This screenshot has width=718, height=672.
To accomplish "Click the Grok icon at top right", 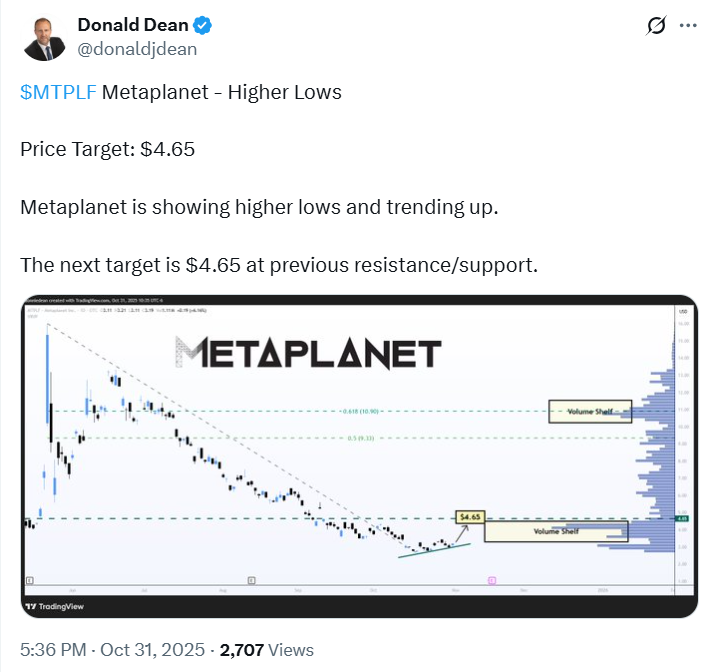I will tap(657, 26).
